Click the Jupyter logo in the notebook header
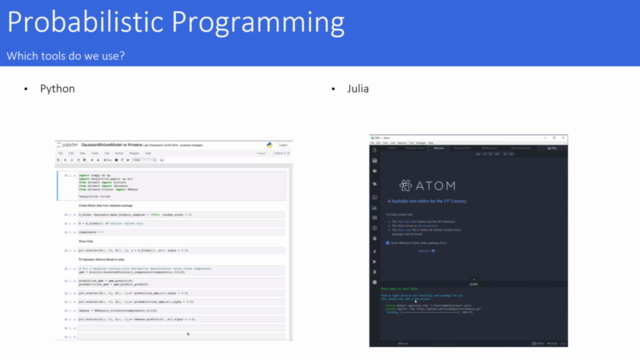This screenshot has width=640, height=360. pos(67,145)
